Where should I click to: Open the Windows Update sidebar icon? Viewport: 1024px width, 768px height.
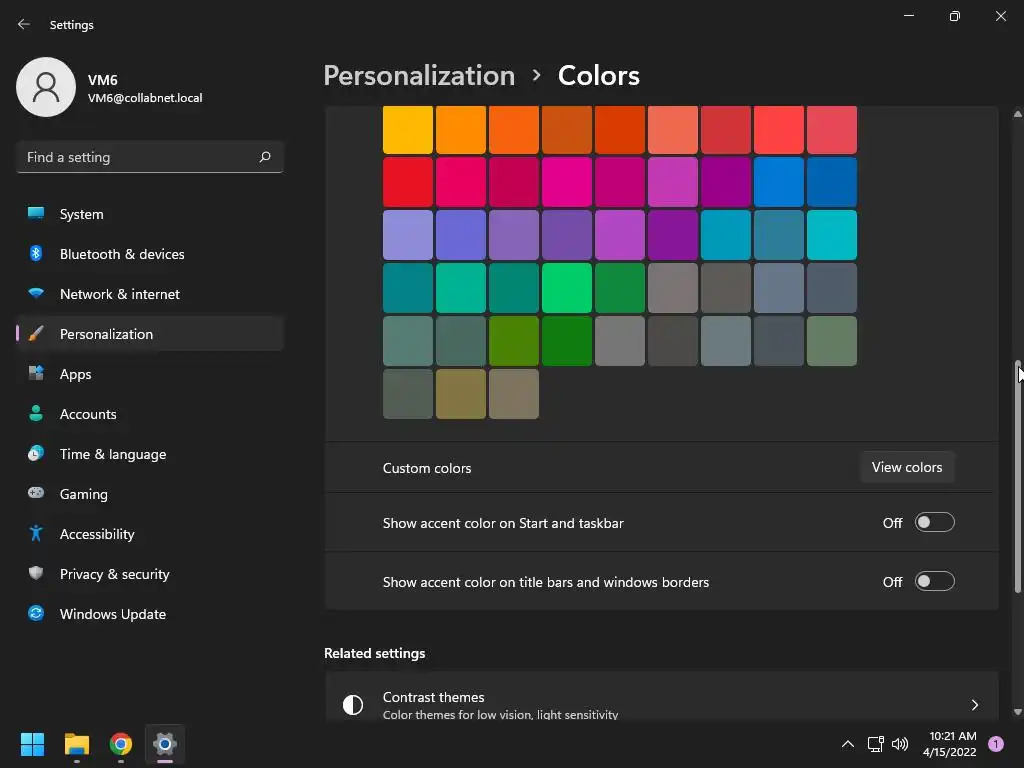[36, 613]
